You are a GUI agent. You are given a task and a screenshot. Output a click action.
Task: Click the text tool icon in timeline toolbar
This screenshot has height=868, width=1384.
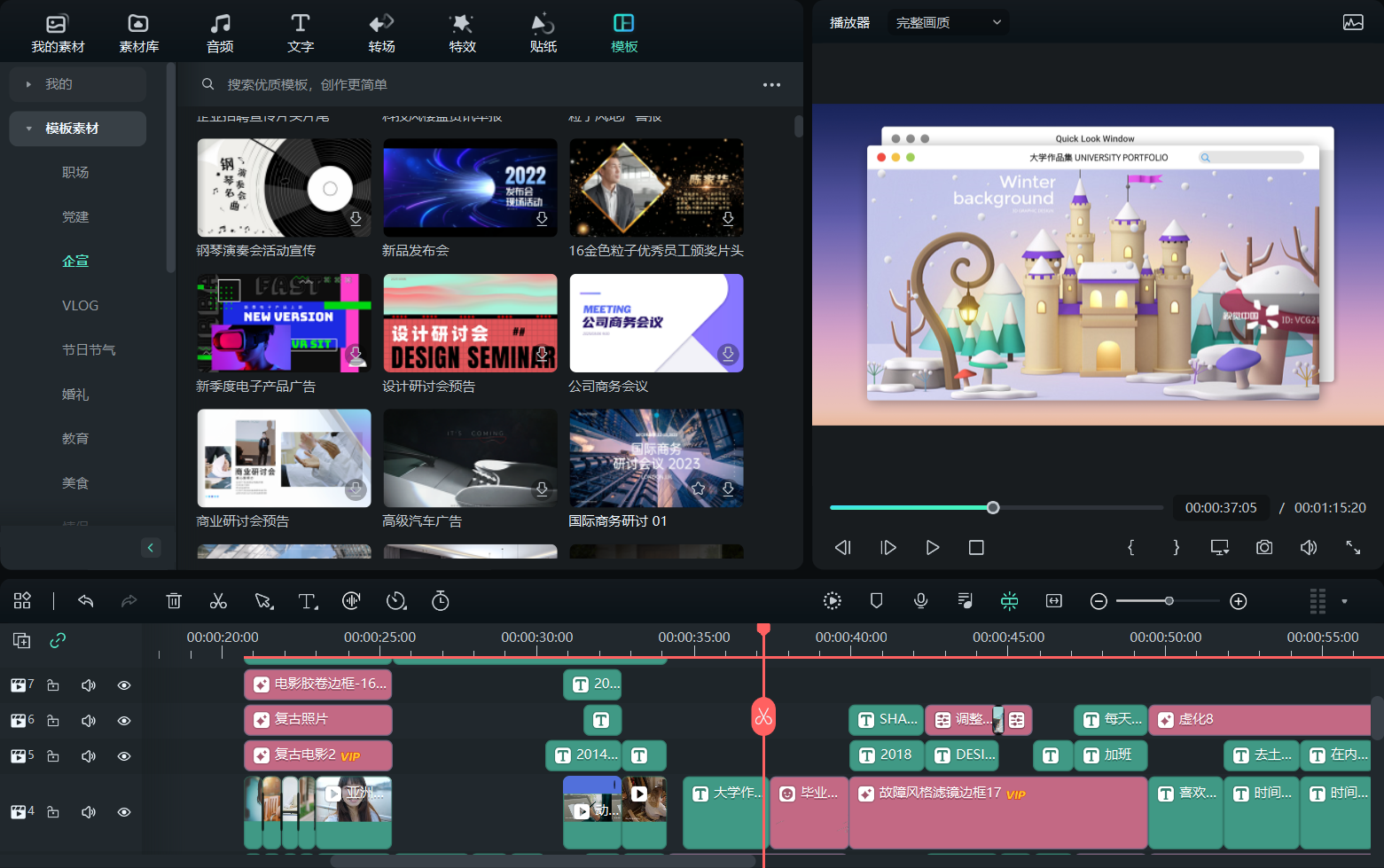pyautogui.click(x=308, y=601)
